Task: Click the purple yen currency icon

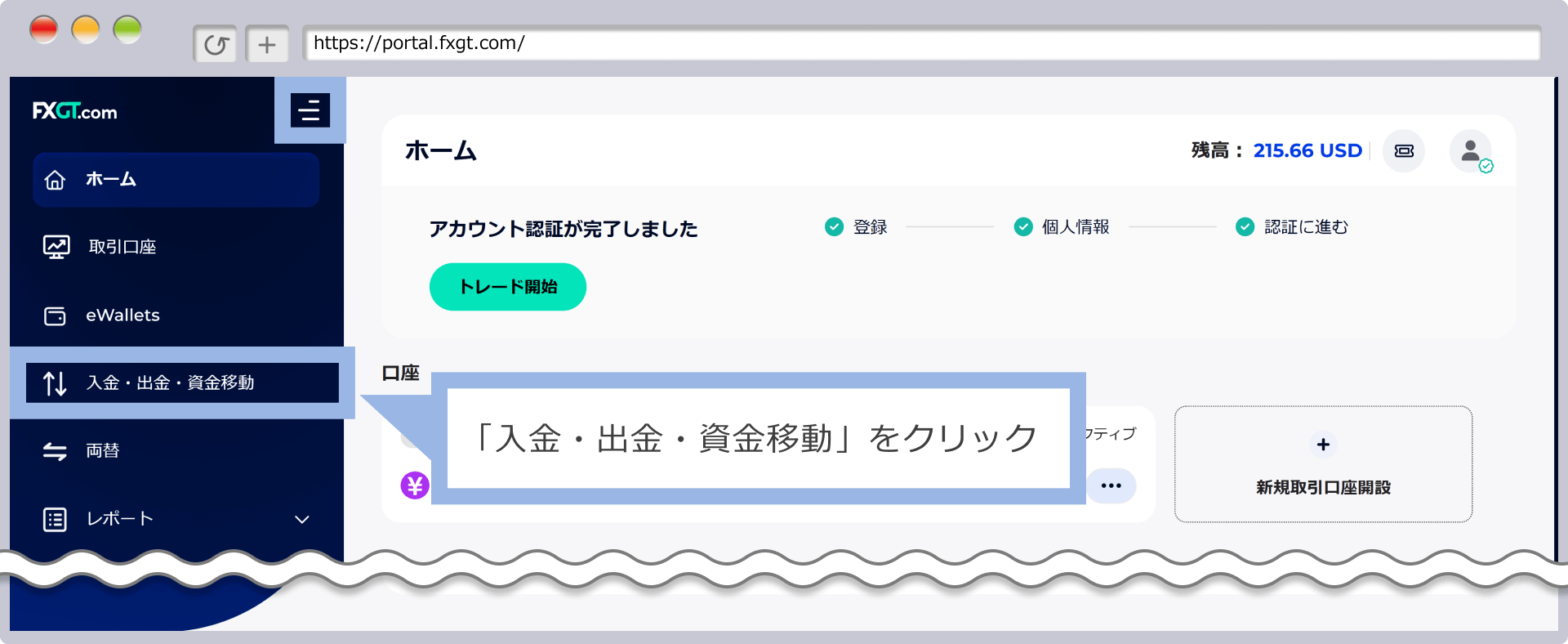Action: (x=415, y=485)
